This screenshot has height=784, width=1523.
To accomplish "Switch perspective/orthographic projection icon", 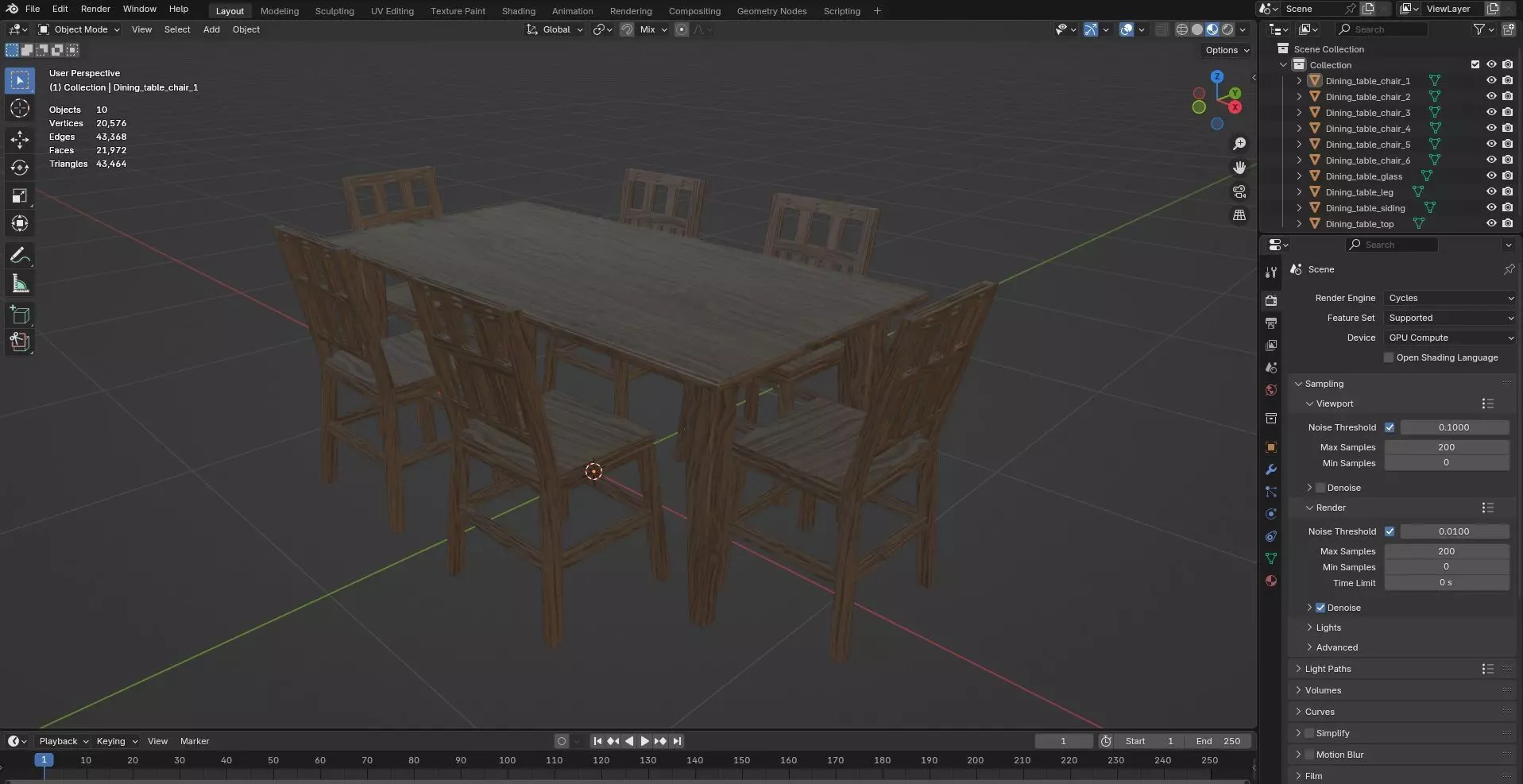I will point(1239,215).
